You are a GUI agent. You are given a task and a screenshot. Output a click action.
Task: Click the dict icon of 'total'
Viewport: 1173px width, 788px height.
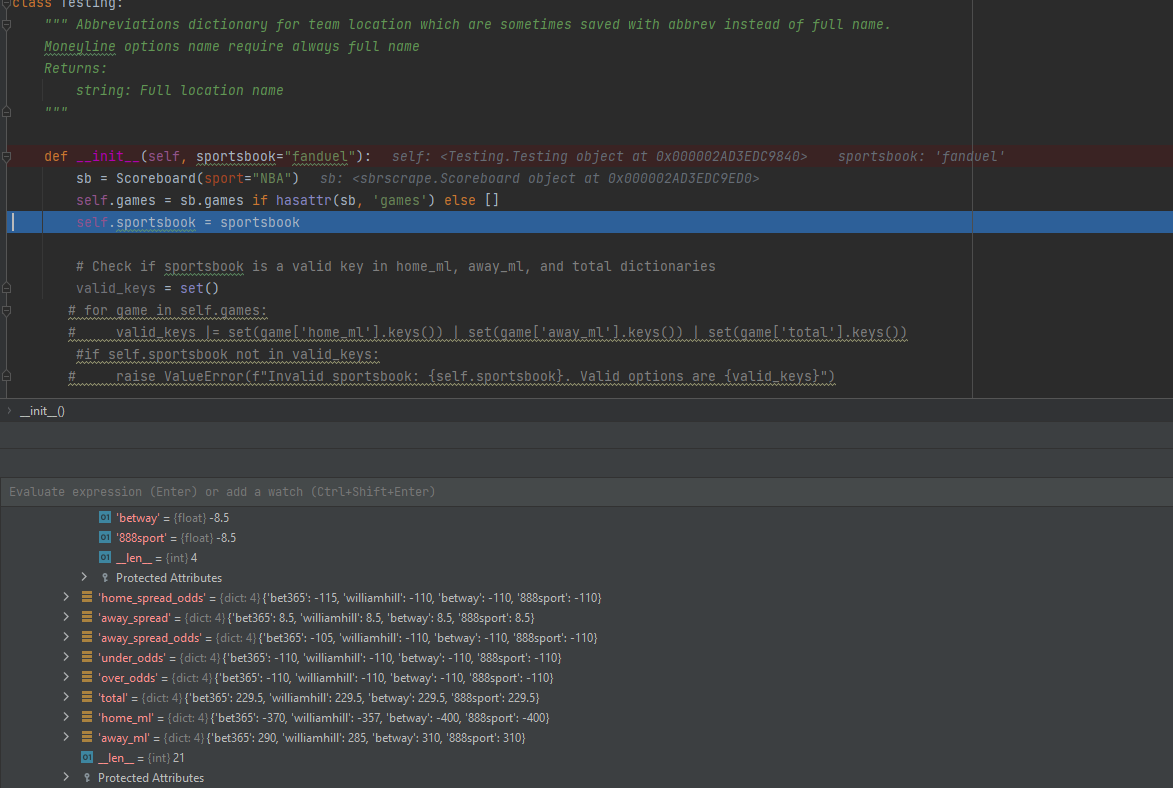[87, 697]
